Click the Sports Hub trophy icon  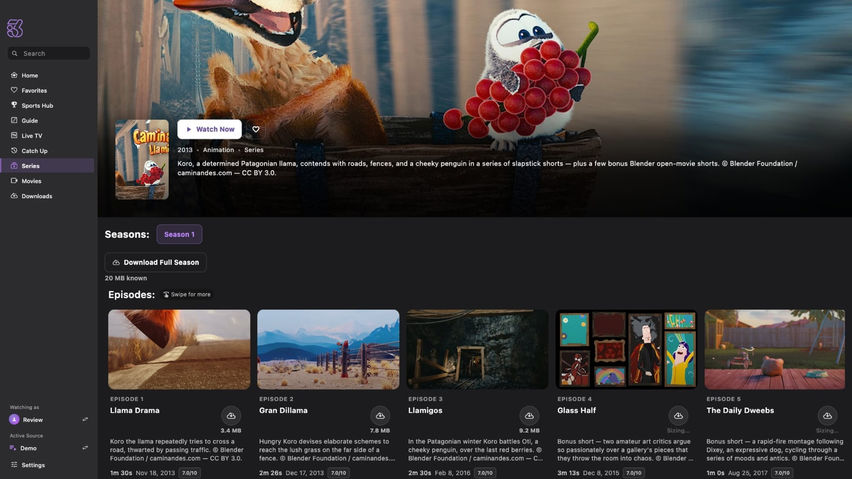tap(14, 105)
